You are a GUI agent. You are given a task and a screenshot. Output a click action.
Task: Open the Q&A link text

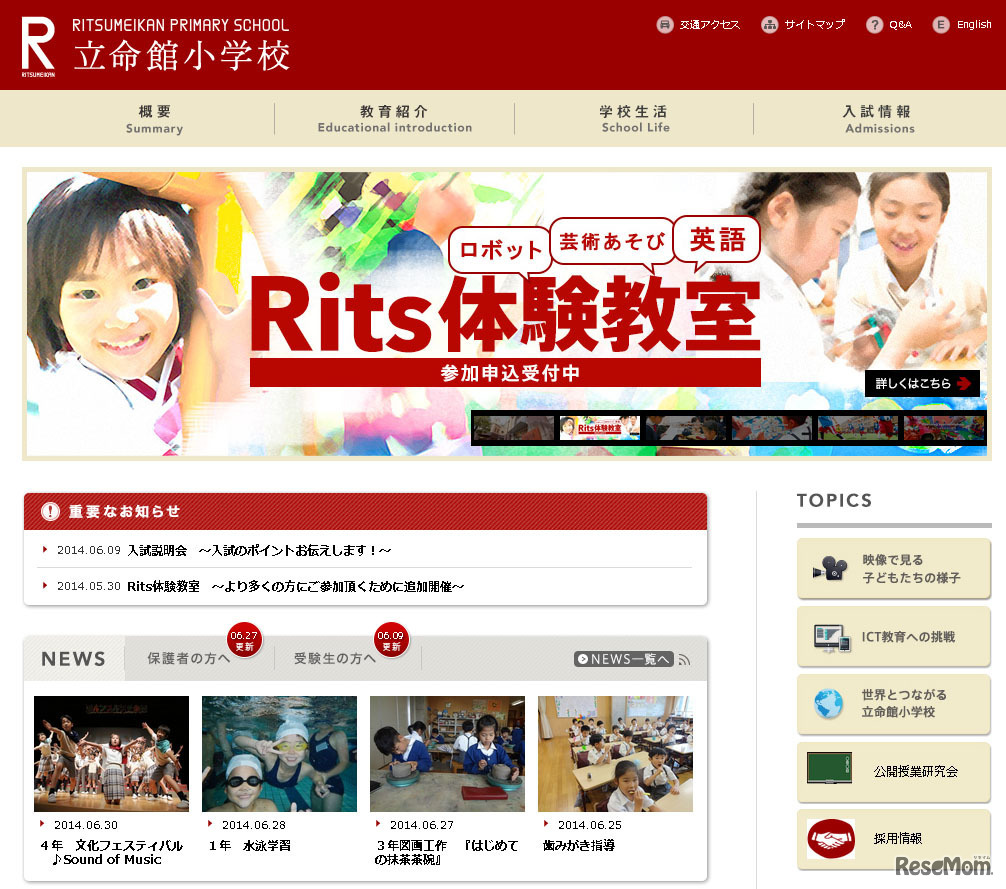point(900,25)
